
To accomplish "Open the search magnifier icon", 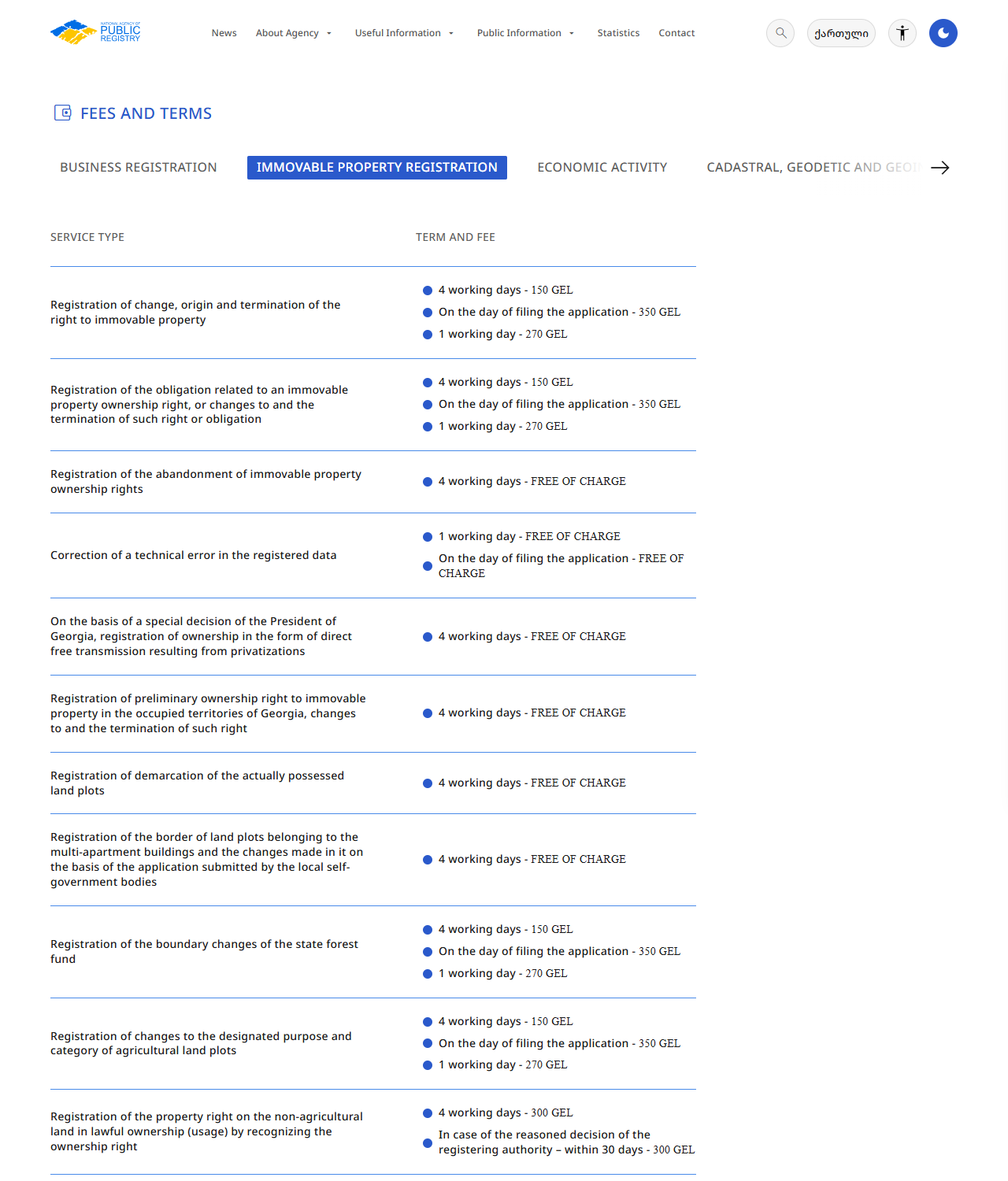I will coord(780,33).
